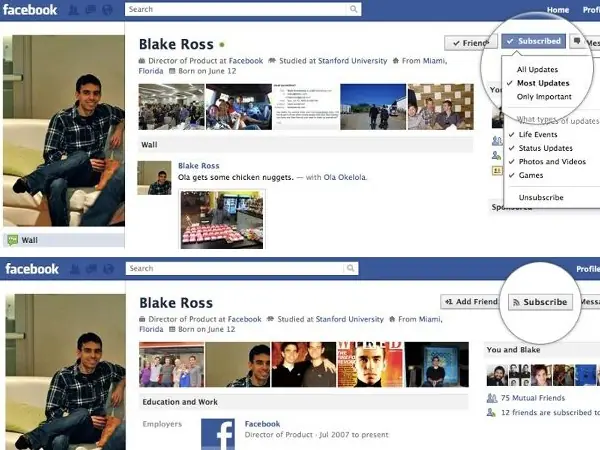Toggle Photos and Videos update type
Image resolution: width=600 pixels, height=450 pixels.
click(x=552, y=161)
